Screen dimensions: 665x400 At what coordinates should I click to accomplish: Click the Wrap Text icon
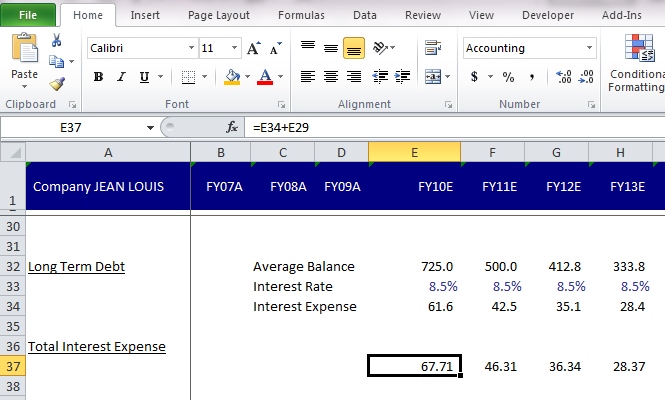[x=433, y=48]
